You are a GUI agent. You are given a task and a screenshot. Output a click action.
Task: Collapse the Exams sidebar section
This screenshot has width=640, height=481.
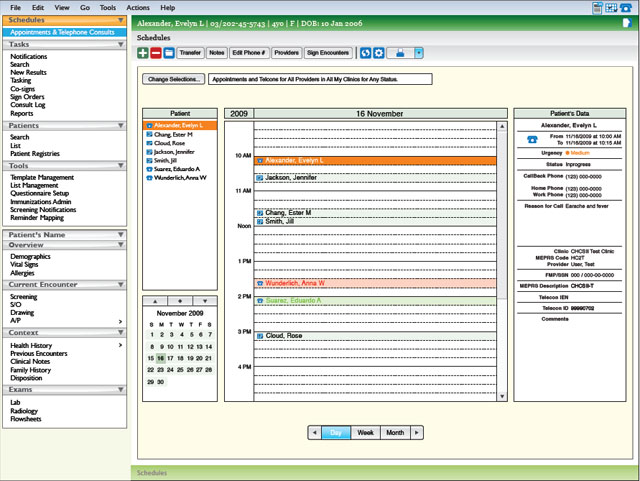tap(121, 390)
